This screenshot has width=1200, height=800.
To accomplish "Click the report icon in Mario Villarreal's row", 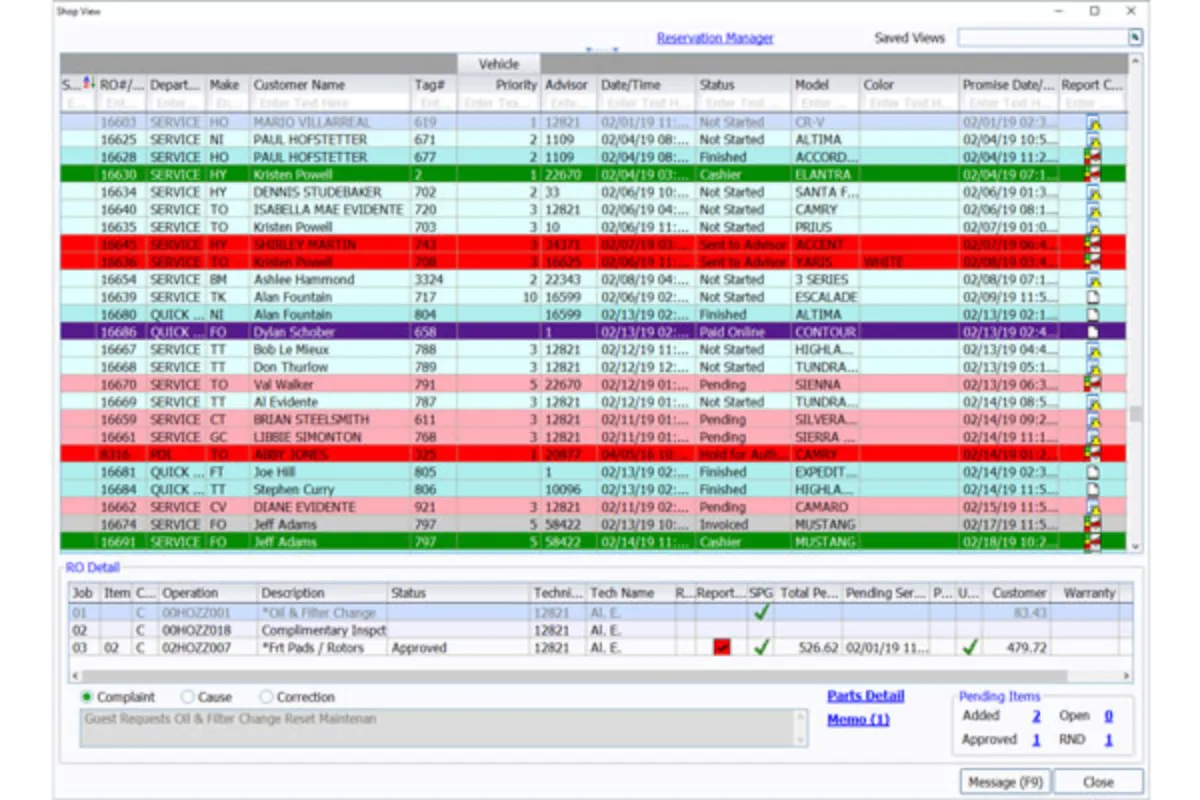I will [1093, 123].
